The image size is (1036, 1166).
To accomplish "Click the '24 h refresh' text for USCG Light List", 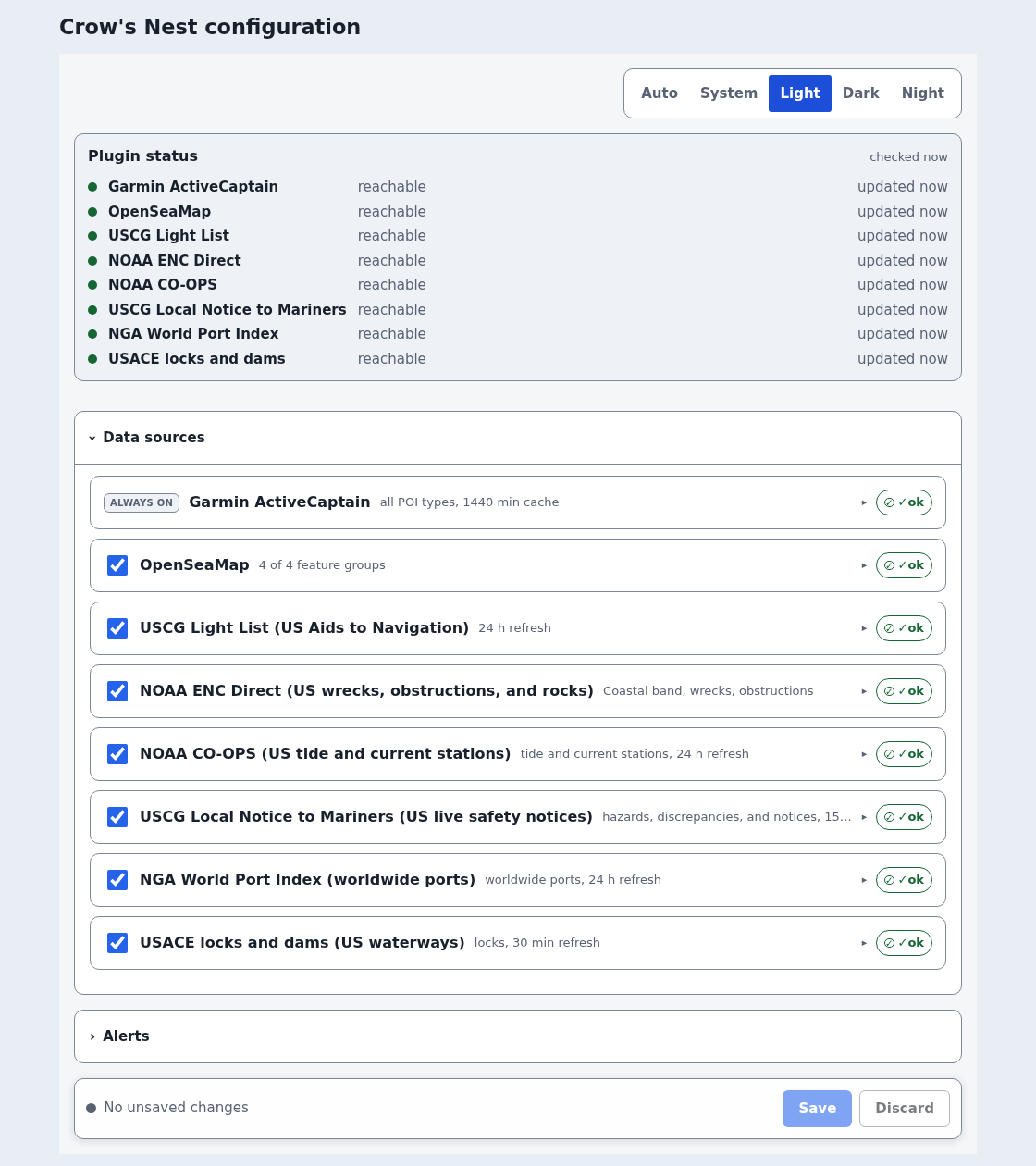I will pyautogui.click(x=514, y=628).
